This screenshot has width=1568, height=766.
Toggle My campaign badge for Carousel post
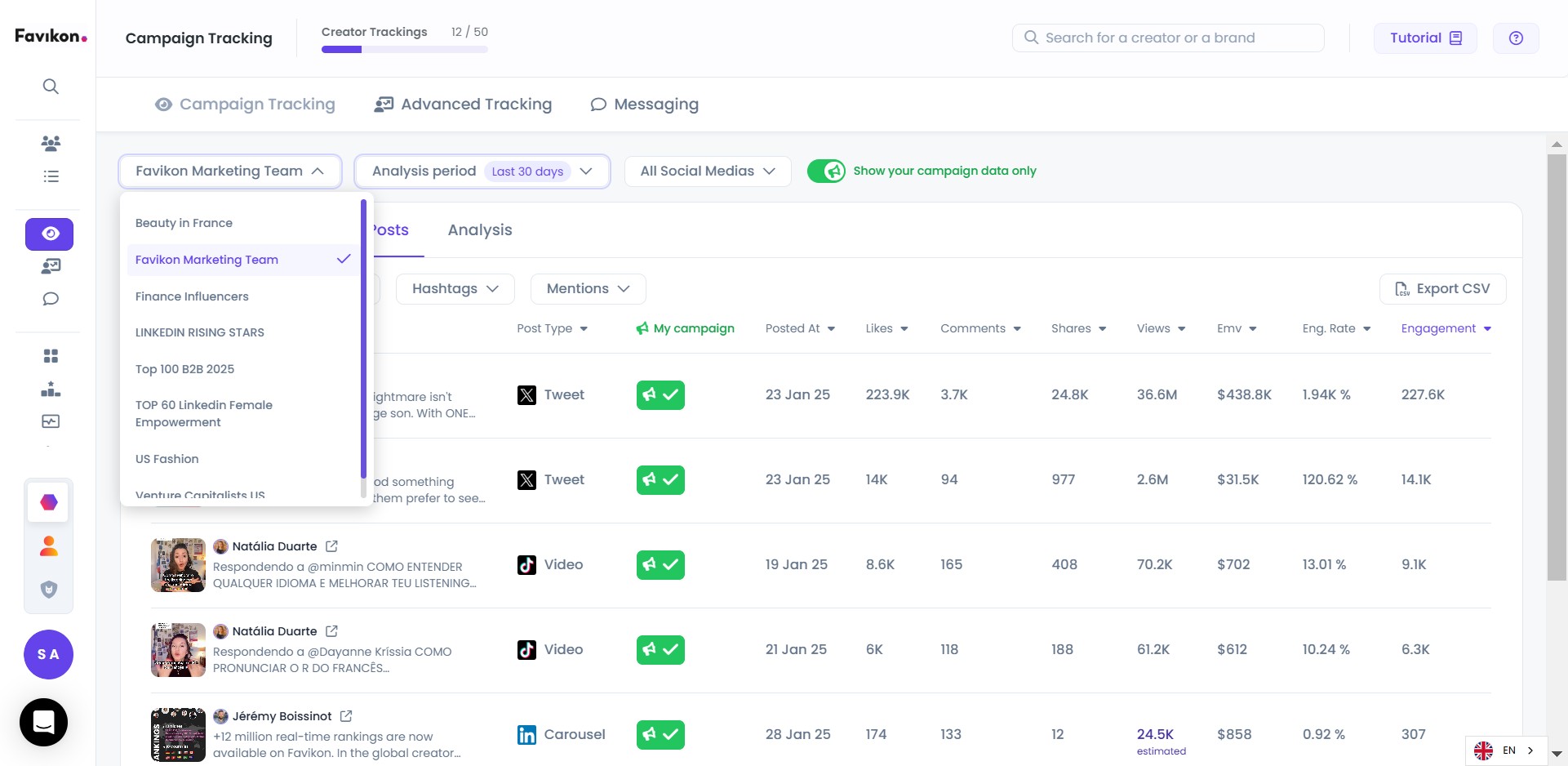[660, 735]
